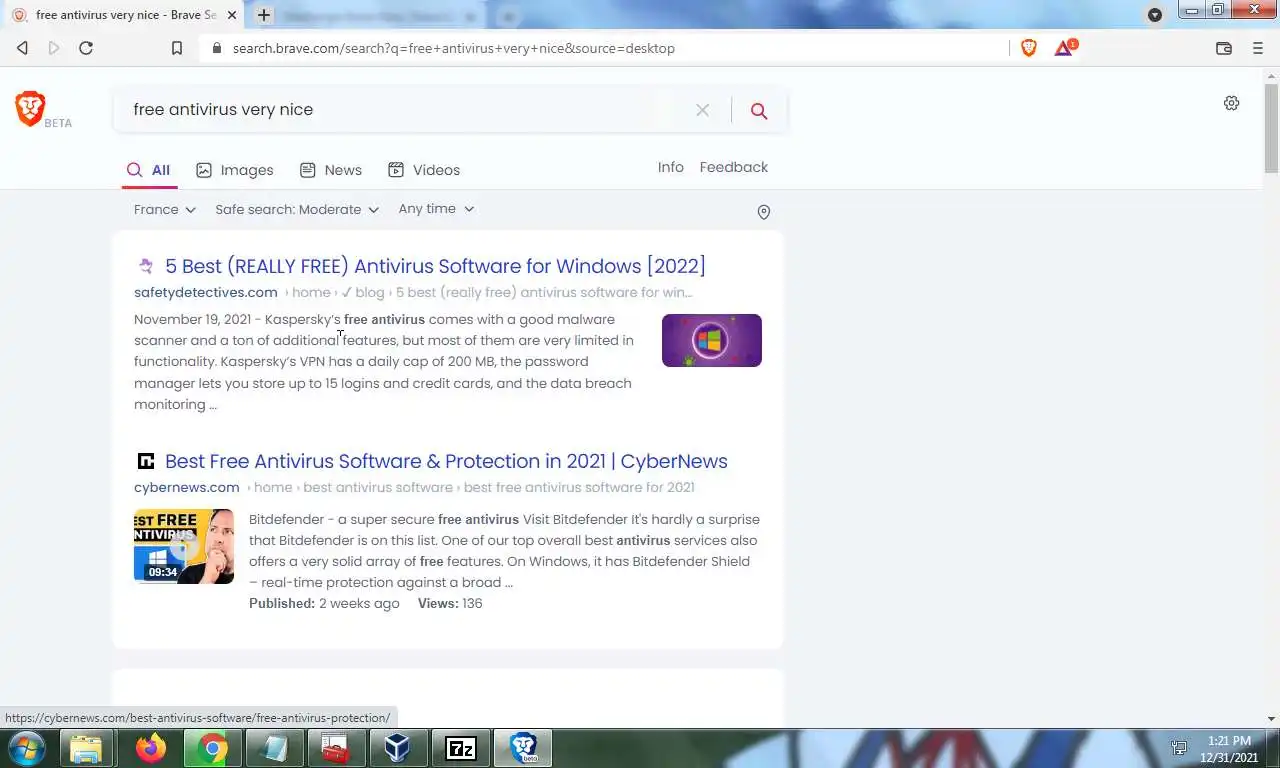Open search settings gear icon
Viewport: 1280px width, 768px height.
[1232, 103]
